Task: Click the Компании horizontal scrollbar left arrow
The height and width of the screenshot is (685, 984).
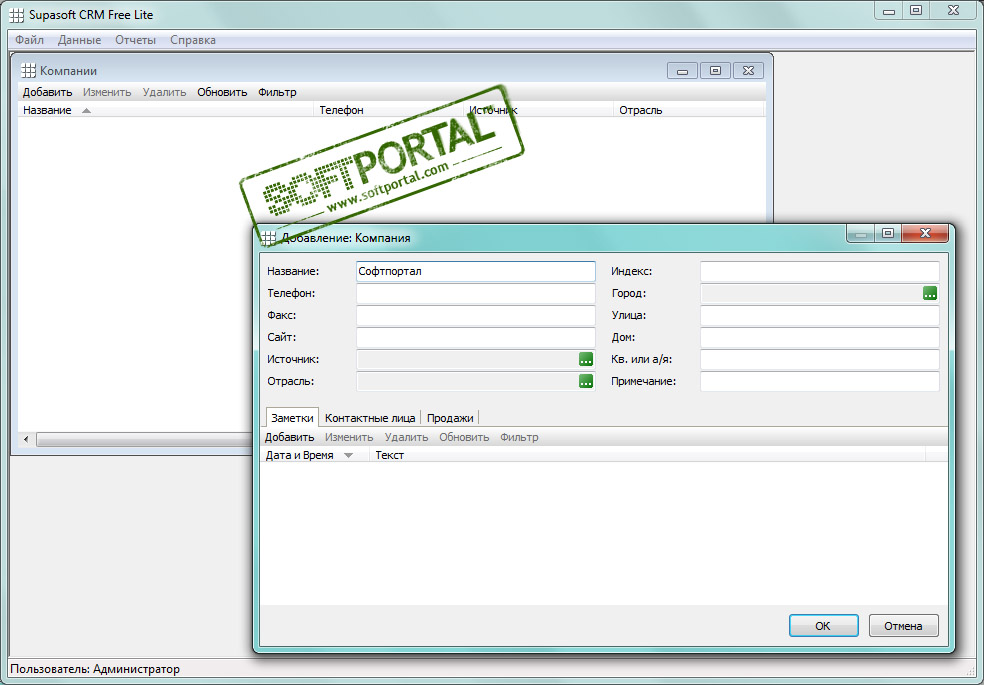Action: [26, 439]
